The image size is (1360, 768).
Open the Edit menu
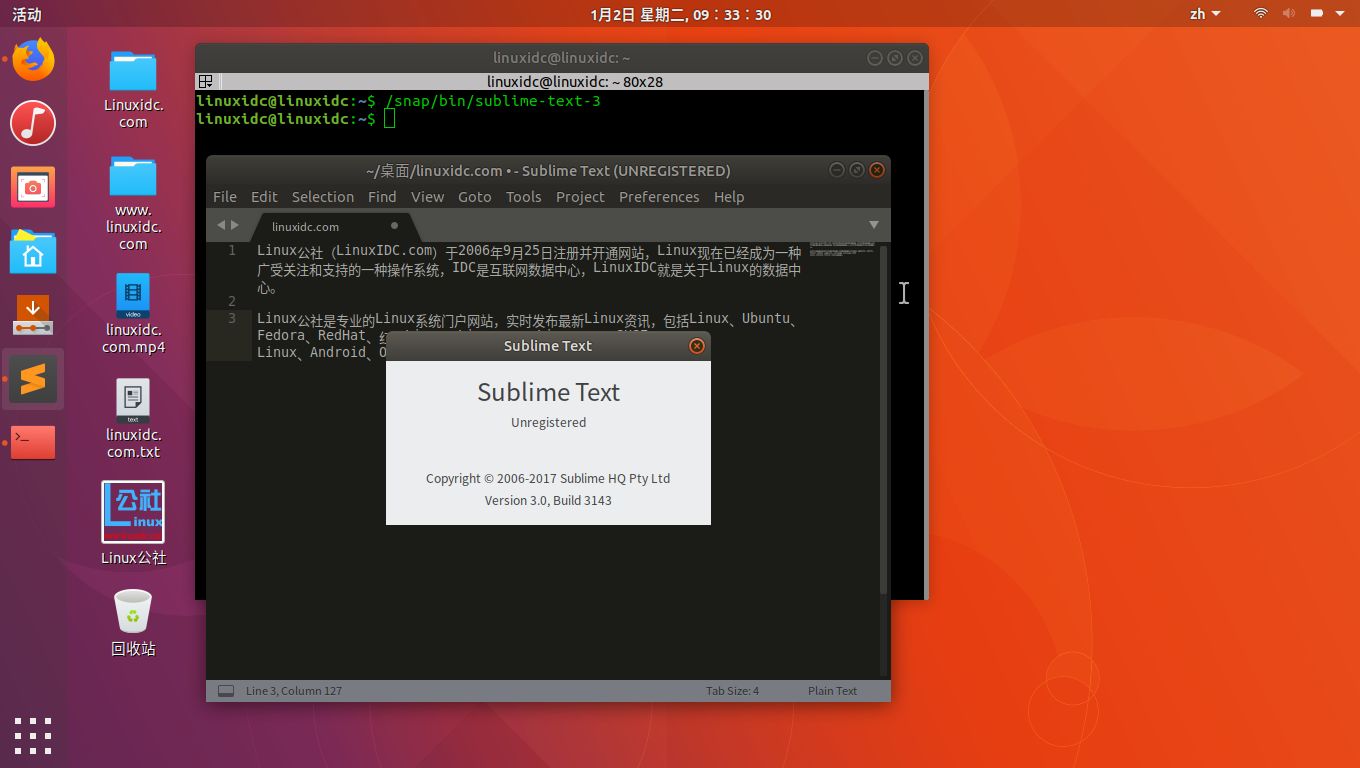(x=264, y=197)
